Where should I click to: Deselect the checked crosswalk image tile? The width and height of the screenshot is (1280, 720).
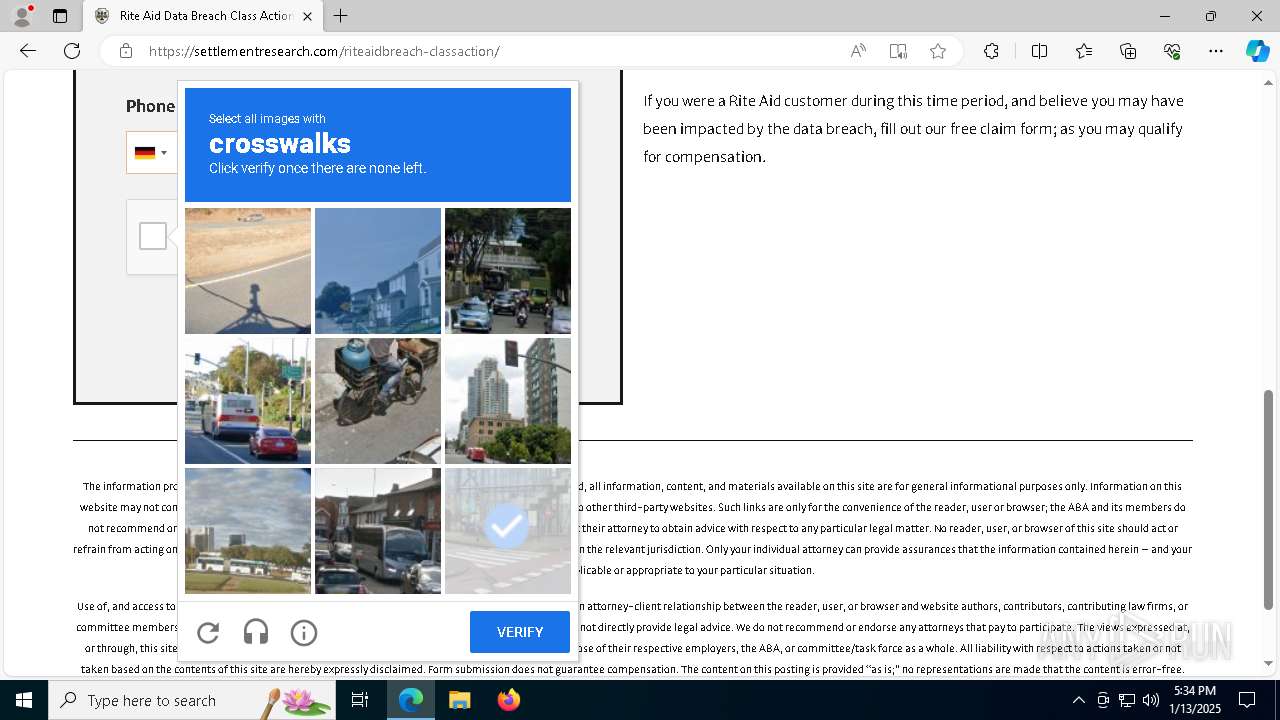click(x=508, y=531)
